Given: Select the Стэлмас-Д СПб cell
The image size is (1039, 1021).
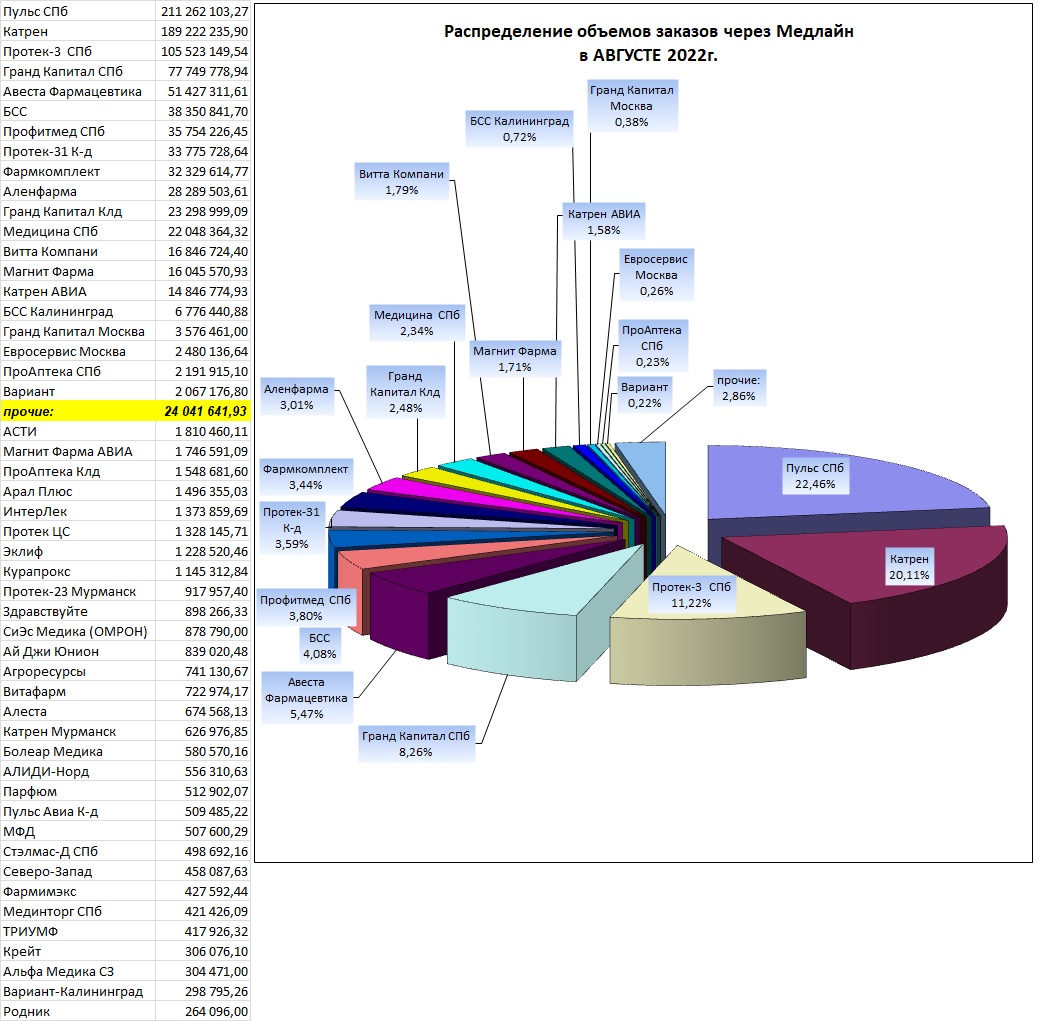Looking at the screenshot, I should pos(78,851).
